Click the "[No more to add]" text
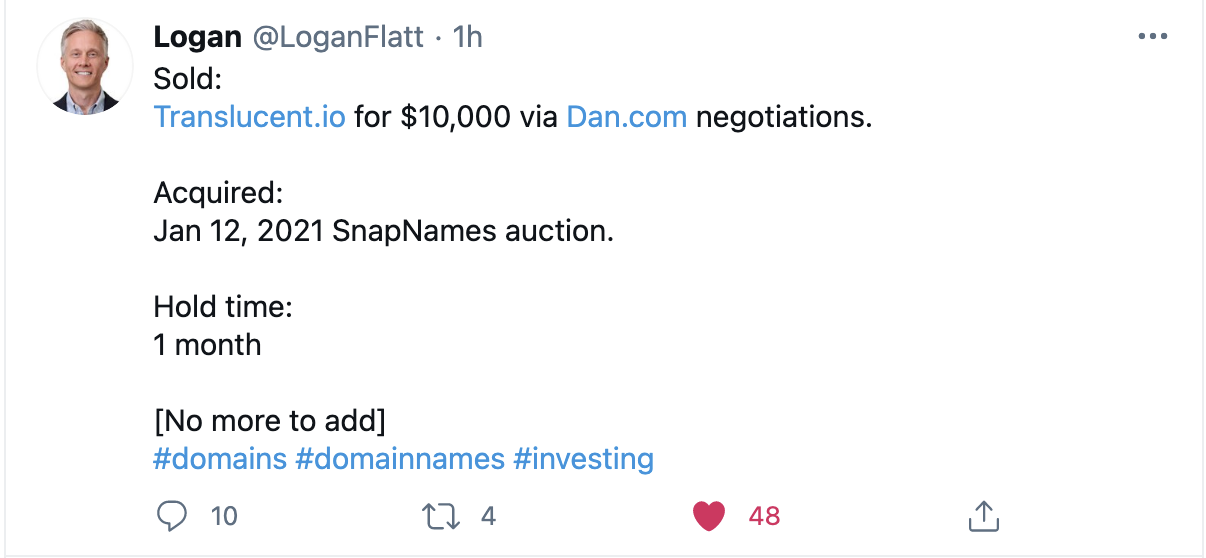This screenshot has height=558, width=1206. [x=269, y=420]
